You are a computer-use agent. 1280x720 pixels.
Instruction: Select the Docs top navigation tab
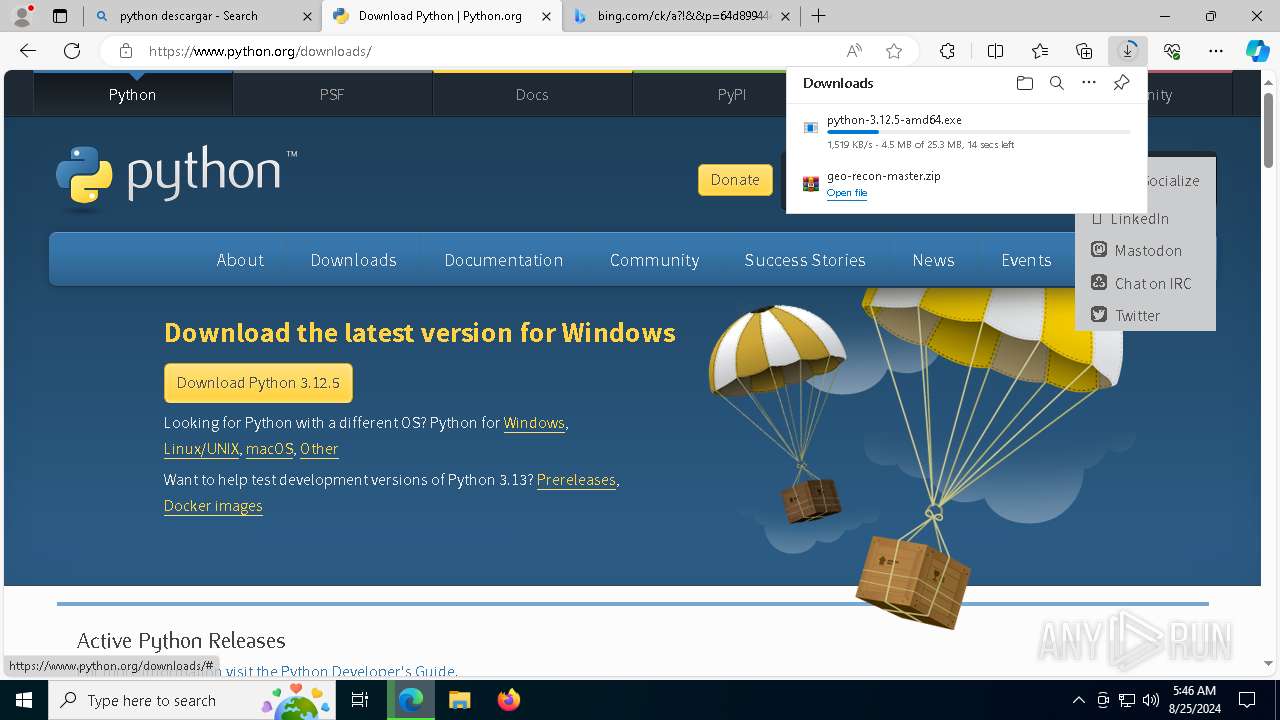(532, 94)
